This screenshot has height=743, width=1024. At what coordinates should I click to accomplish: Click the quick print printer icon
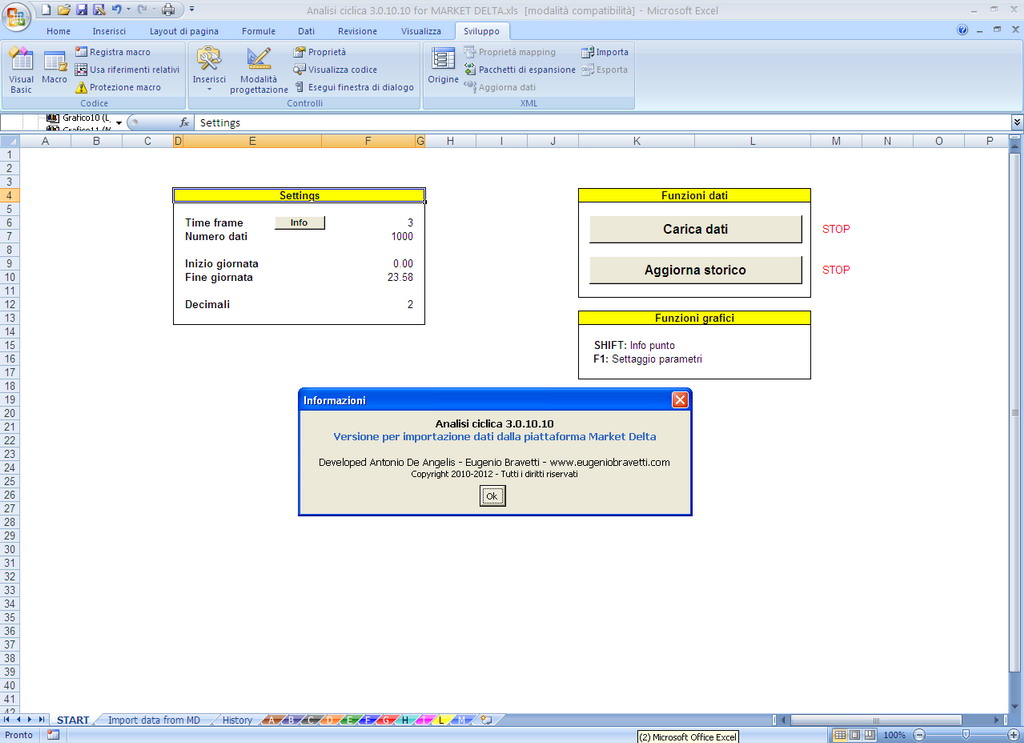[x=168, y=9]
